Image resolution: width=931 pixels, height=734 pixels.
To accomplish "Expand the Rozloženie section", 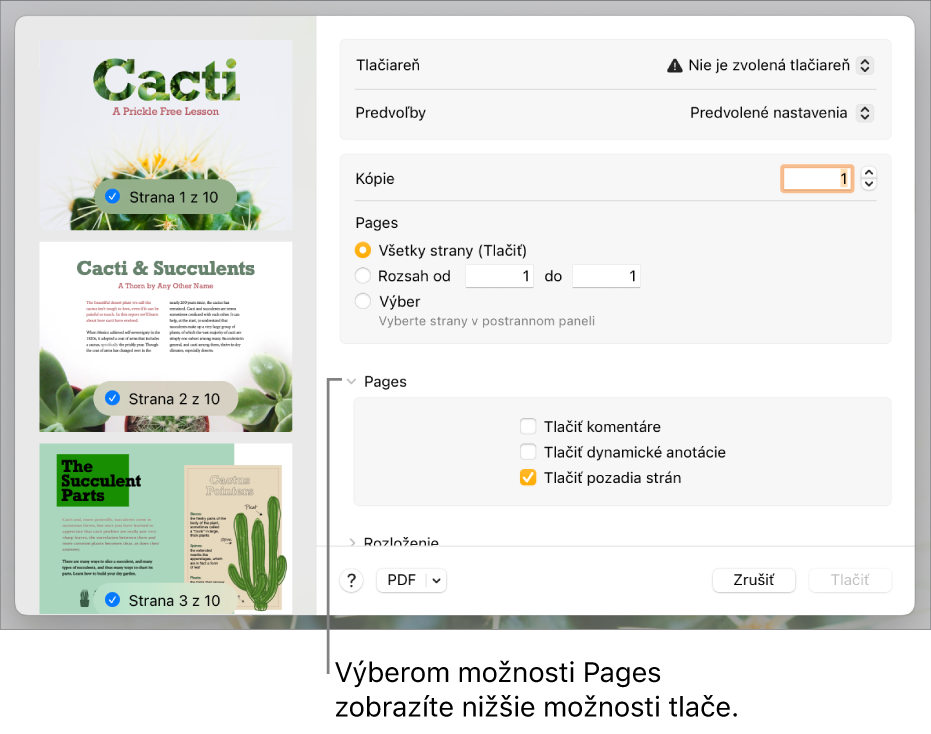I will click(x=352, y=542).
